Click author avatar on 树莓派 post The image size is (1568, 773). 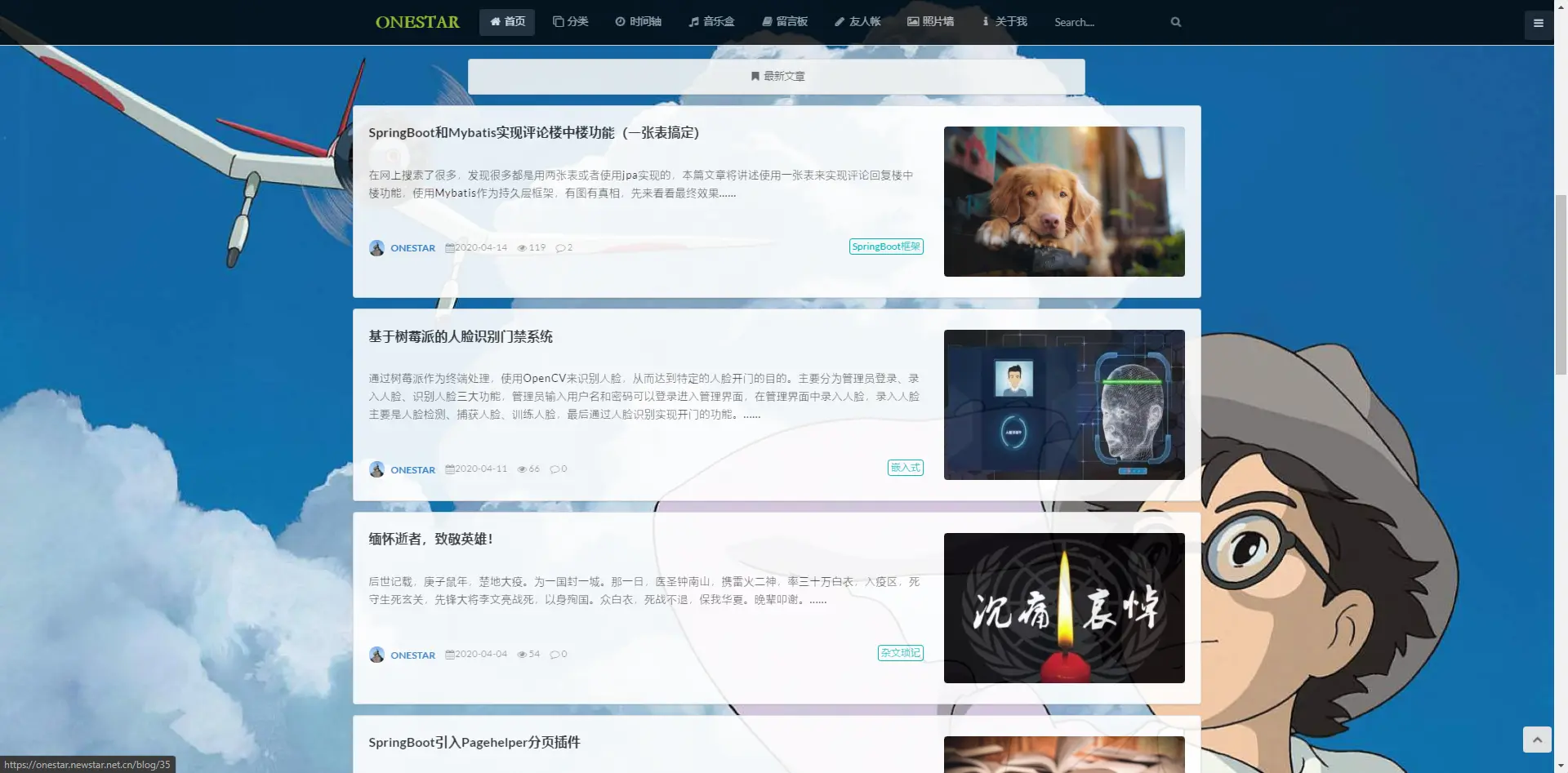click(376, 469)
